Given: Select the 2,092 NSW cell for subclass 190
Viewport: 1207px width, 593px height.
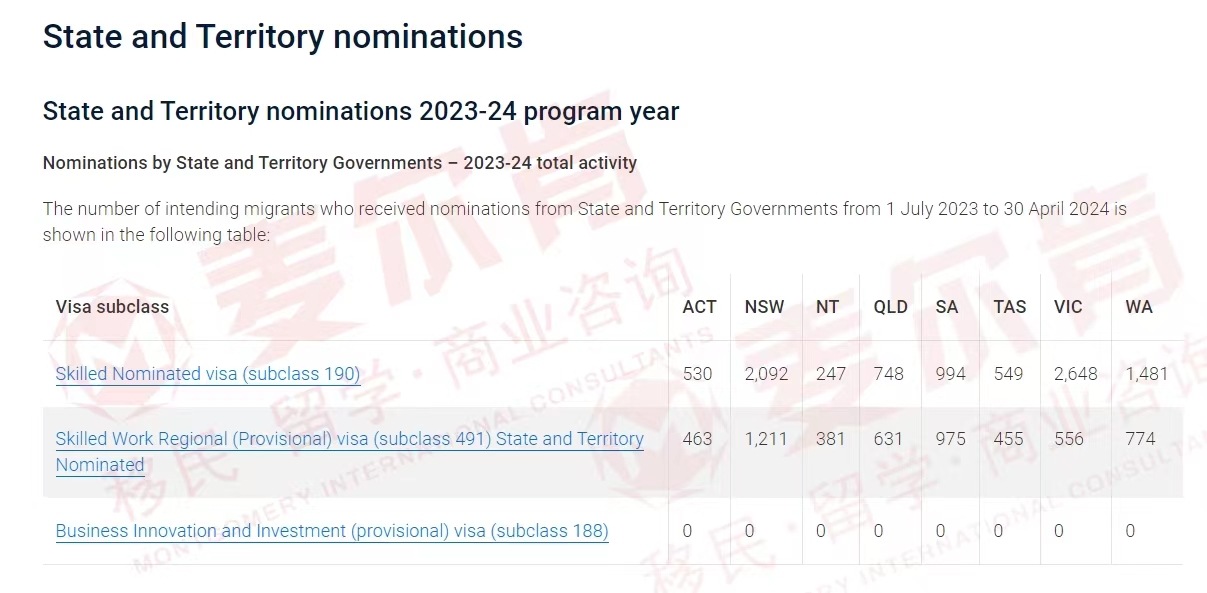Looking at the screenshot, I should tap(766, 374).
